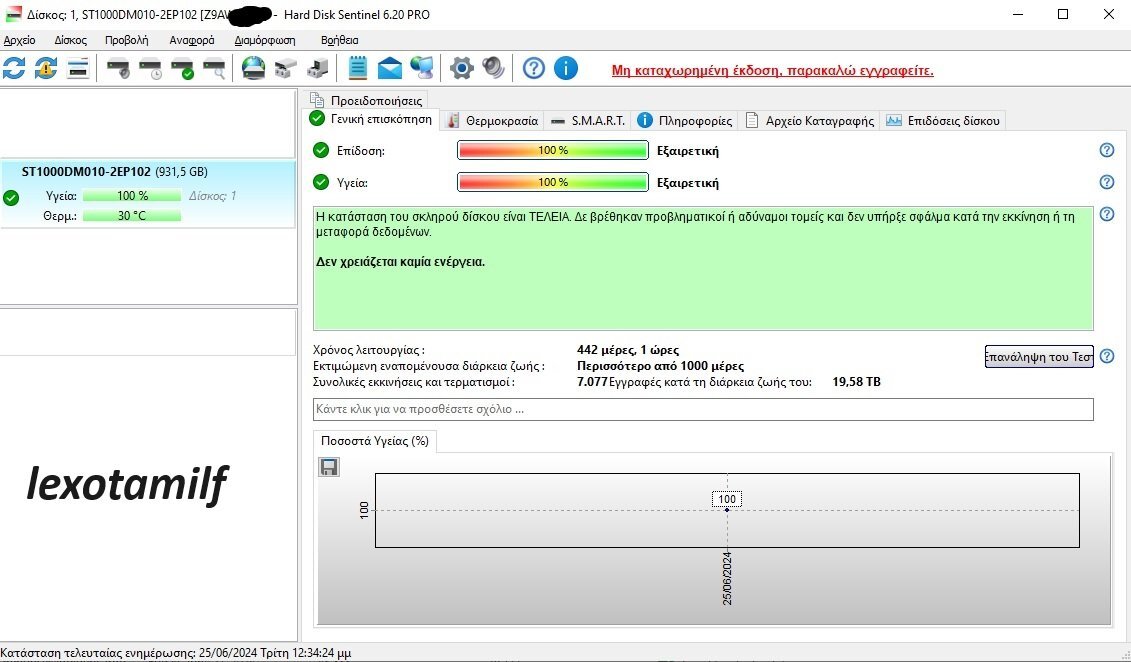Click the blue envelope e-mail icon
1131x662 pixels.
click(390, 69)
